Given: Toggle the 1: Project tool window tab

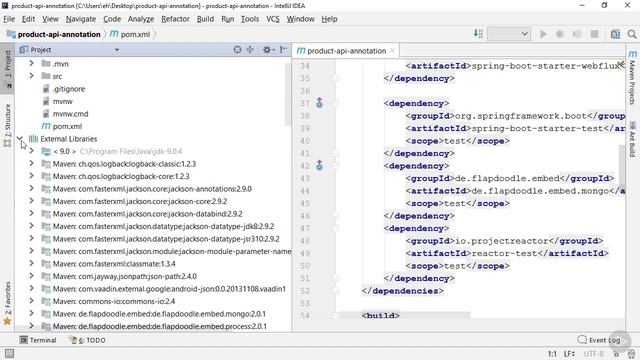Looking at the screenshot, I should coord(7,69).
